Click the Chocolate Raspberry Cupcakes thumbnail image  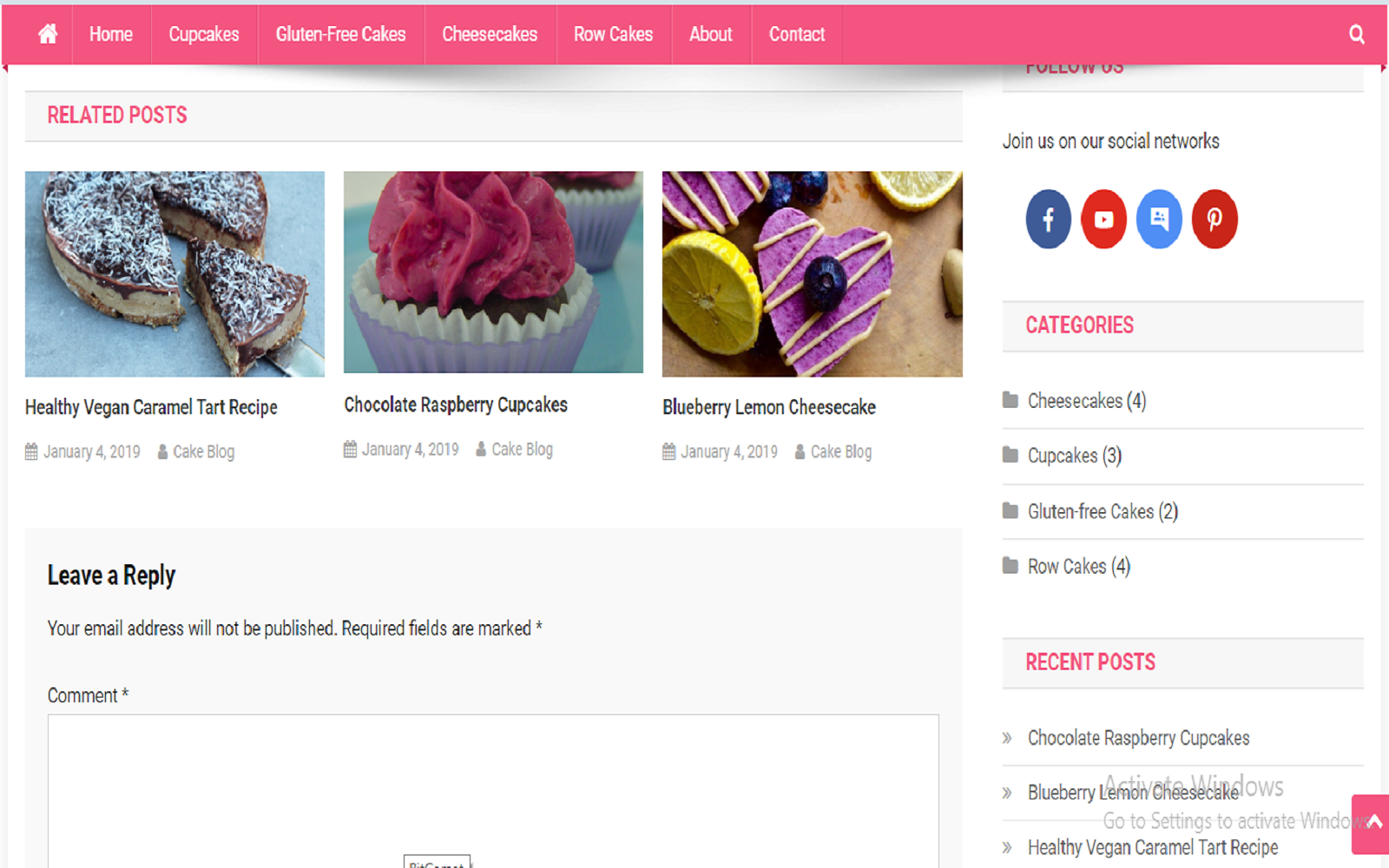pos(493,272)
